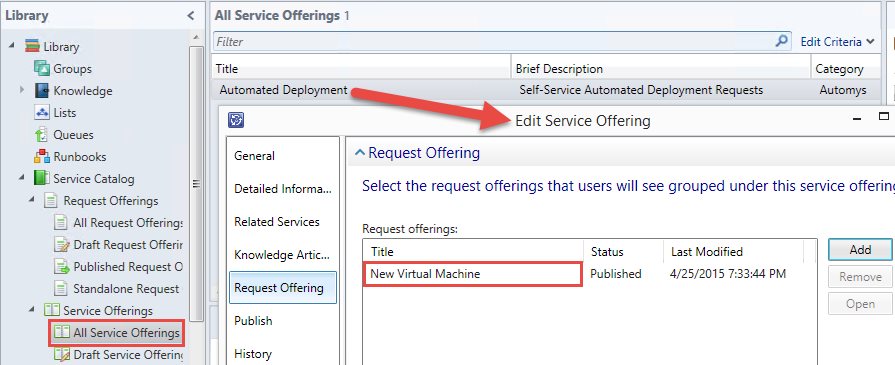This screenshot has width=895, height=365.
Task: Click the Request Offerings folder icon
Action: [52, 200]
